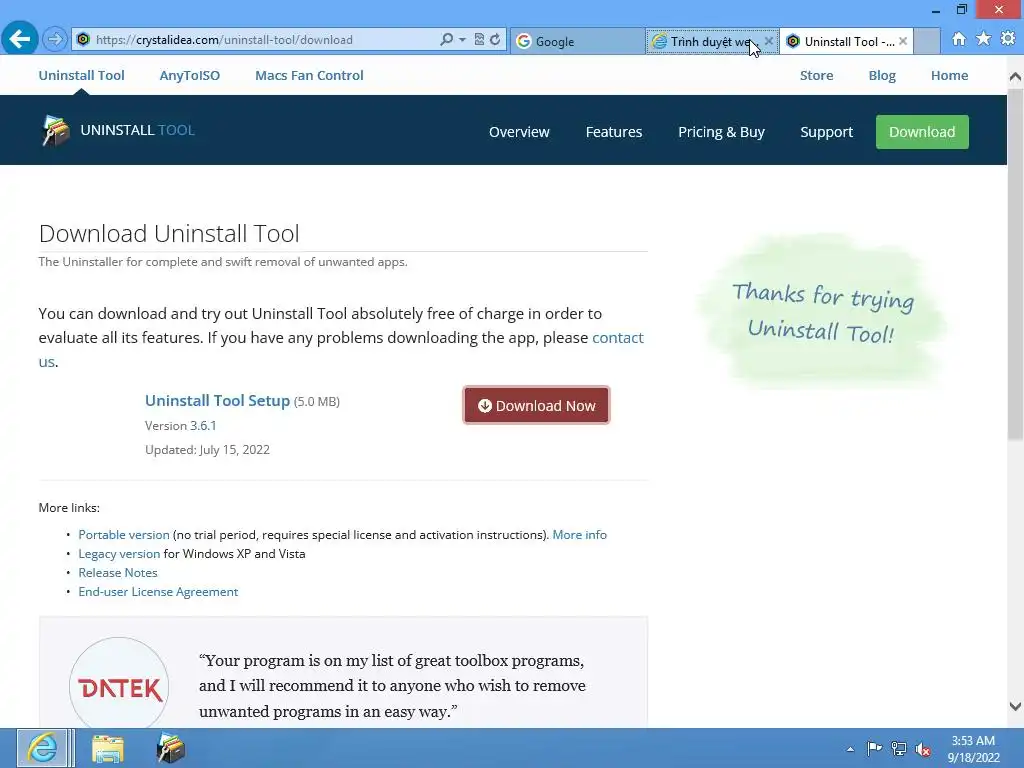Open the browser Tools gear icon
This screenshot has width=1024, height=768.
point(1008,39)
